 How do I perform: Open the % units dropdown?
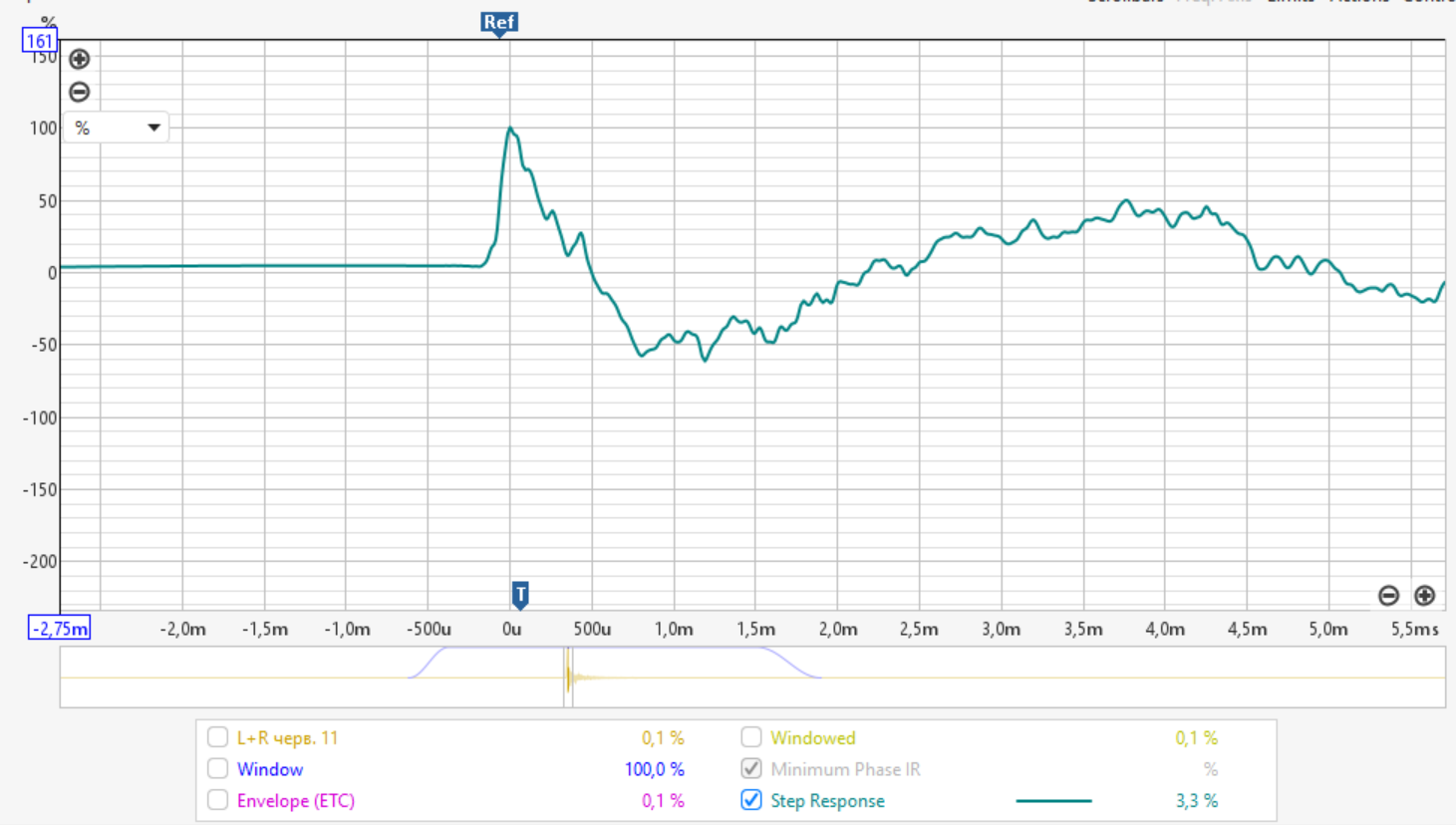point(117,128)
